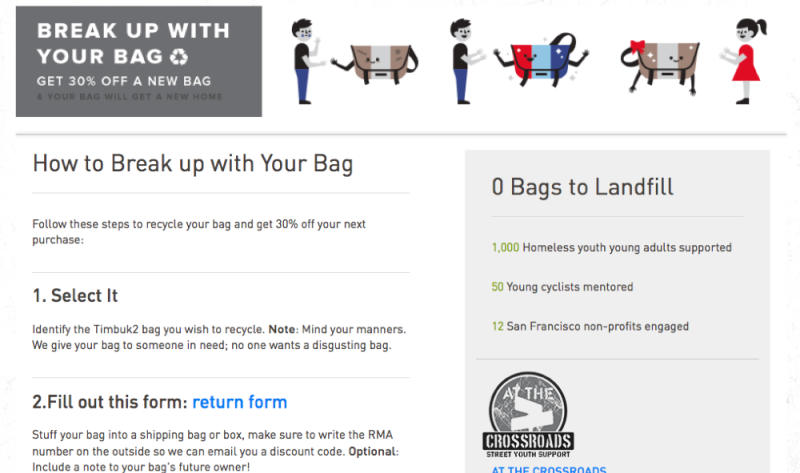800x473 pixels.
Task: Click the red and blue messenger bag
Action: tap(541, 61)
